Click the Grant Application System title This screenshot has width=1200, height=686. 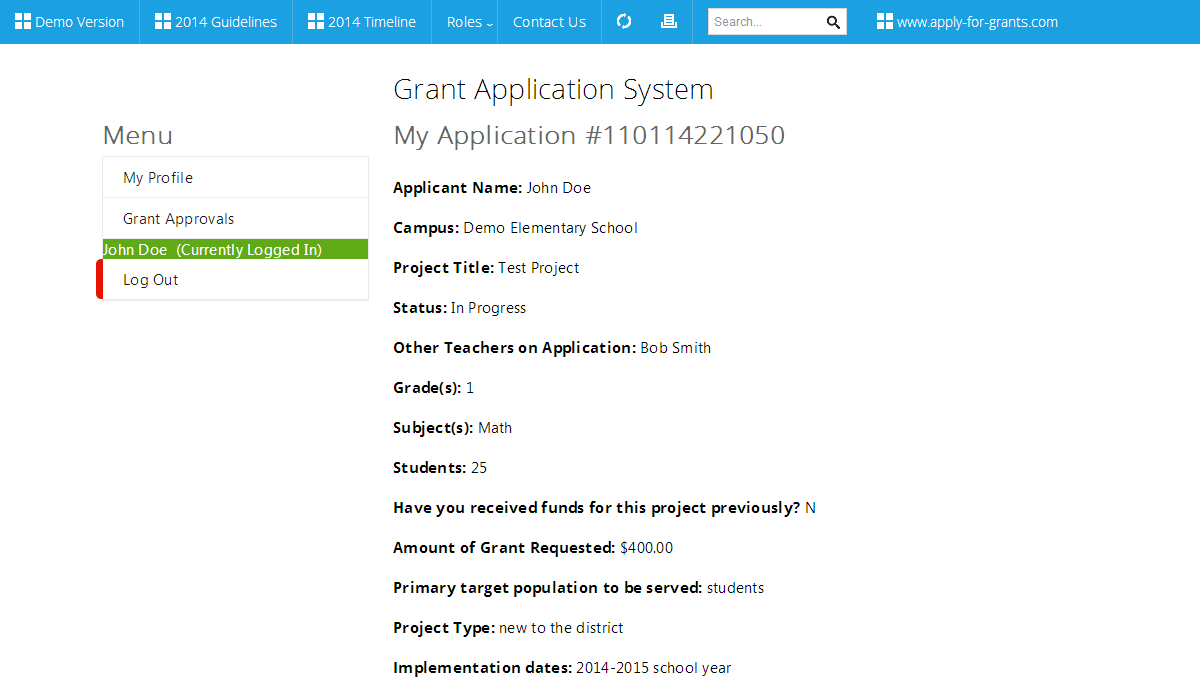553,89
